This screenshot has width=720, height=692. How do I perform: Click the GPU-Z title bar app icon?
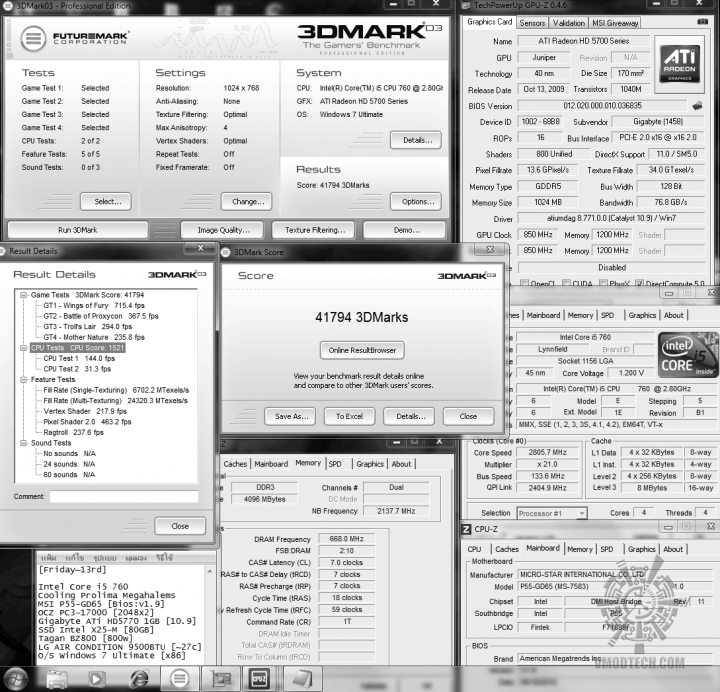466,6
